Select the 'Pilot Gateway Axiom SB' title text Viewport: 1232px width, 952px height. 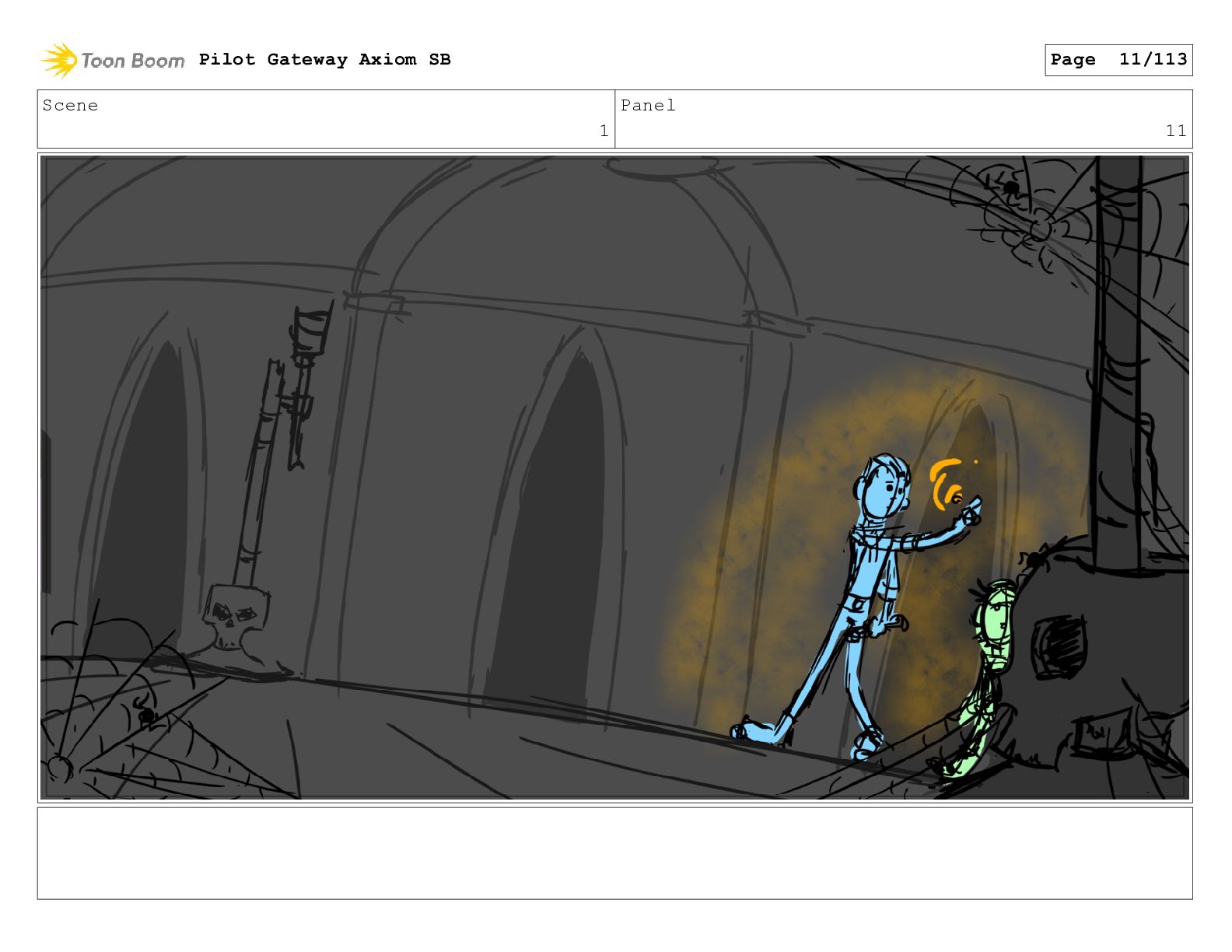[324, 59]
